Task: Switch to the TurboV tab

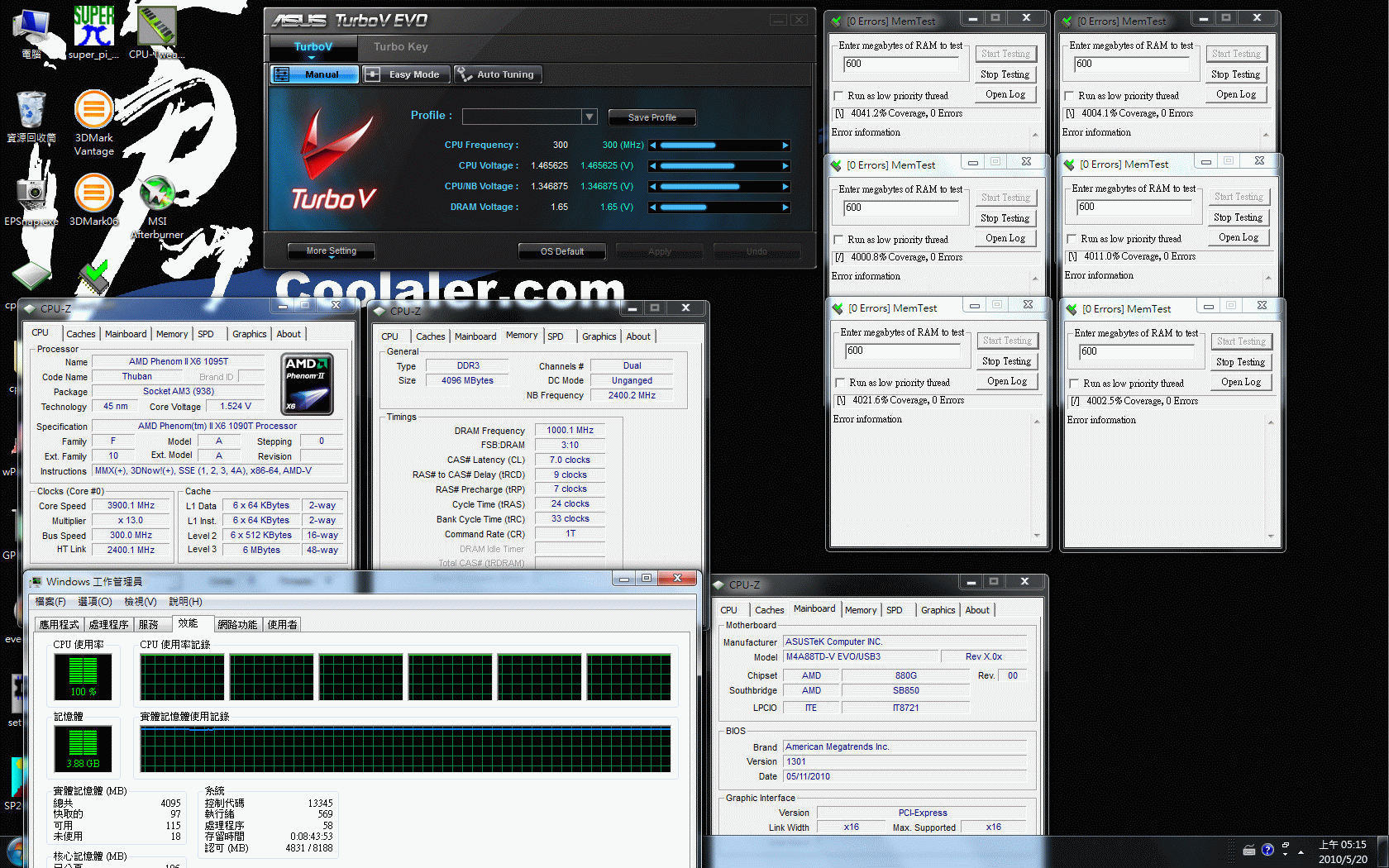Action: pyautogui.click(x=313, y=47)
